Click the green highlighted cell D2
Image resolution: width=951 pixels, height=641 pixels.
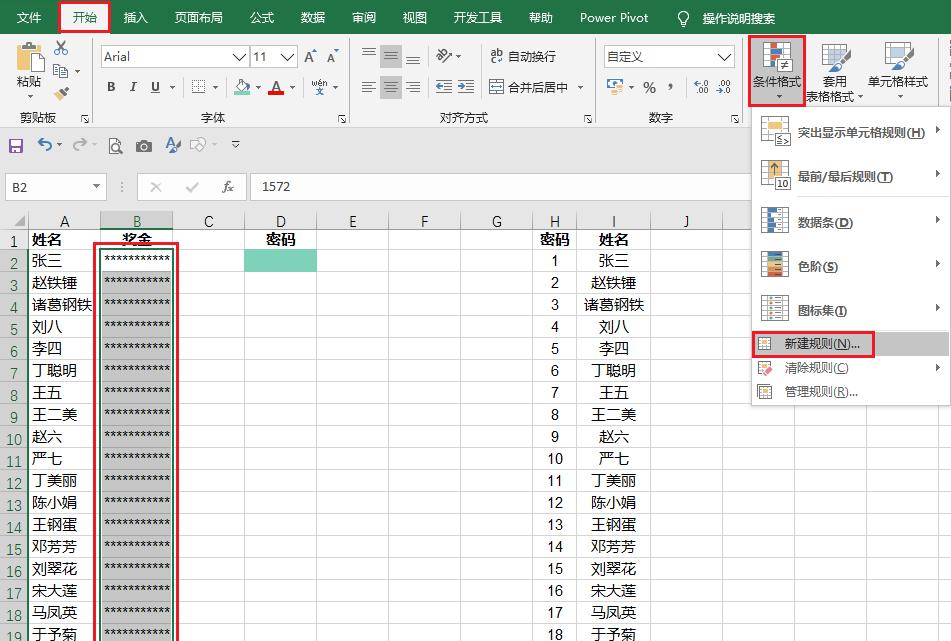[x=280, y=261]
